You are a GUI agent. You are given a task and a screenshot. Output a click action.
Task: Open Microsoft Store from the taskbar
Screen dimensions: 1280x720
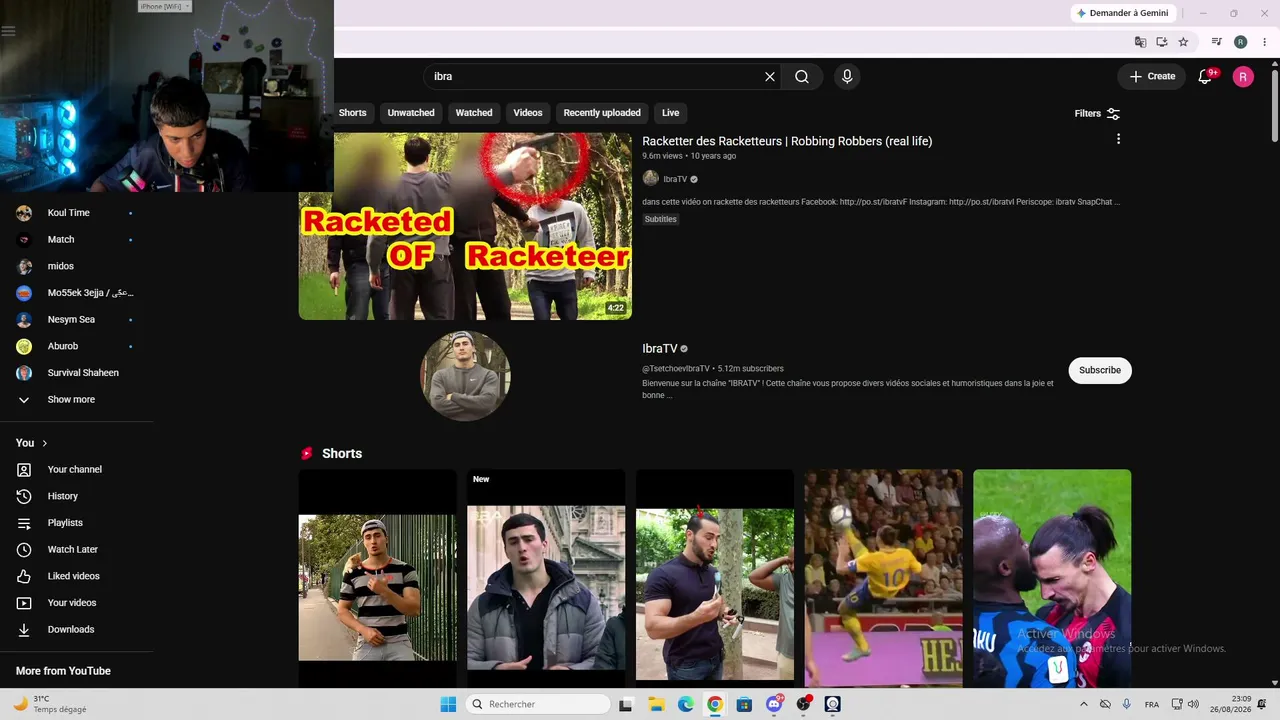(x=744, y=704)
